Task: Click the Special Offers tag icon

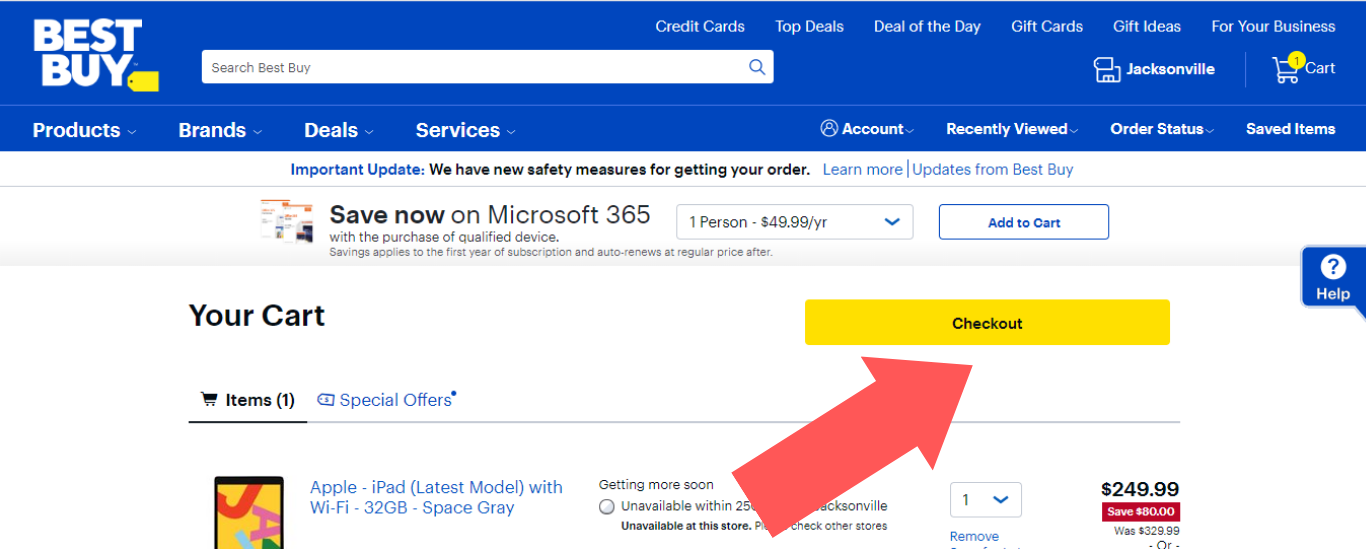Action: (326, 400)
